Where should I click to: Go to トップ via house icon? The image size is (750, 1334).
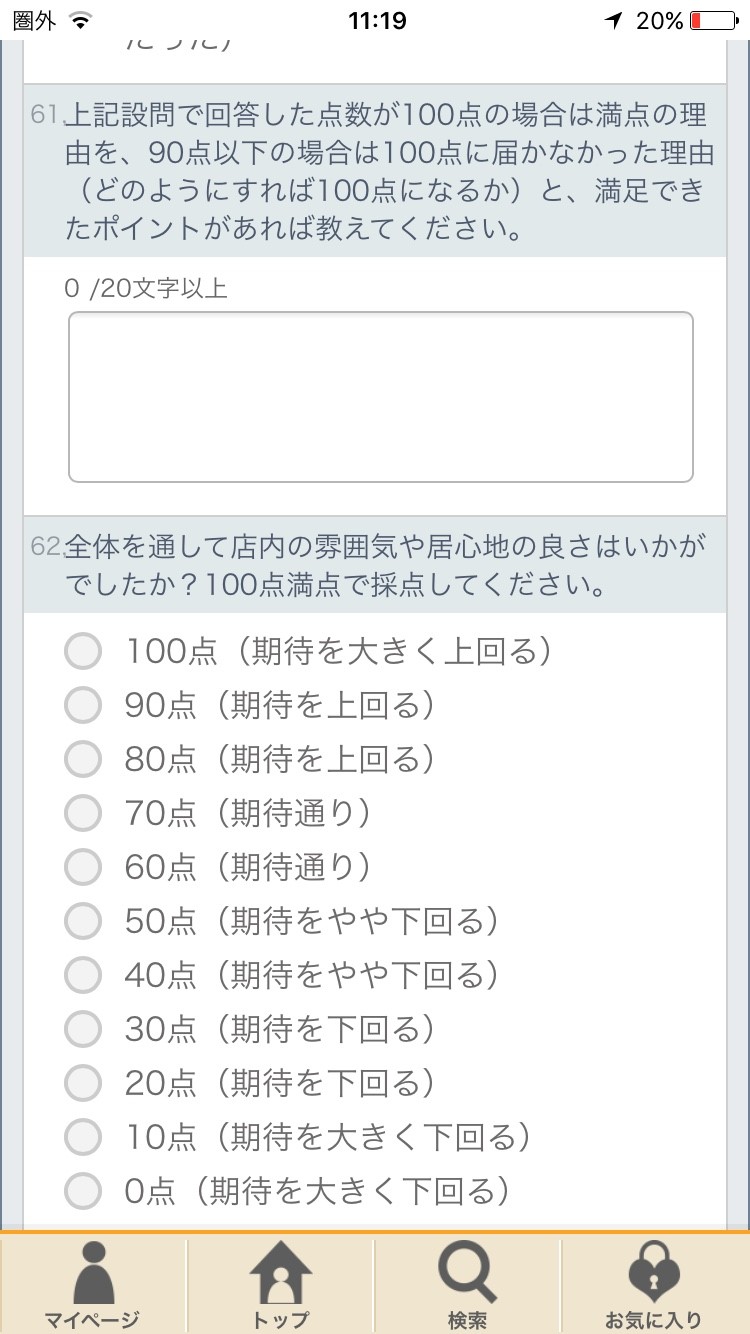coord(281,1284)
